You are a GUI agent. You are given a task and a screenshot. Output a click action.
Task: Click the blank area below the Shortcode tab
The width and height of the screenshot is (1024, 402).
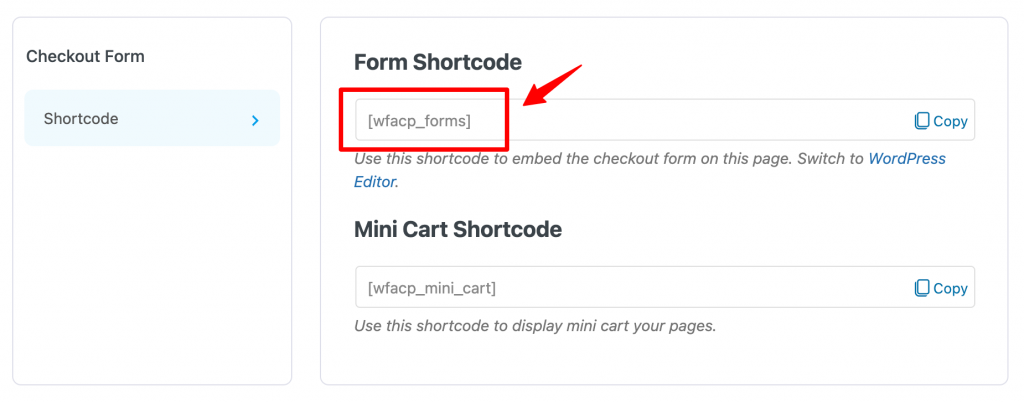point(152,261)
